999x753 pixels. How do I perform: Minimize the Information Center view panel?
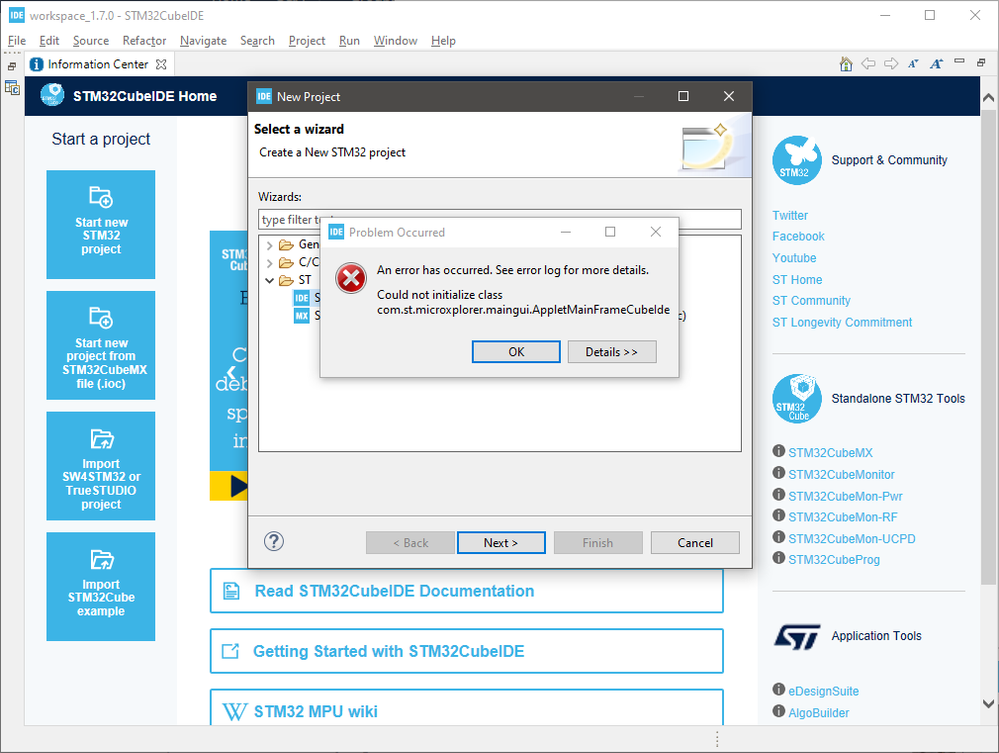point(959,62)
